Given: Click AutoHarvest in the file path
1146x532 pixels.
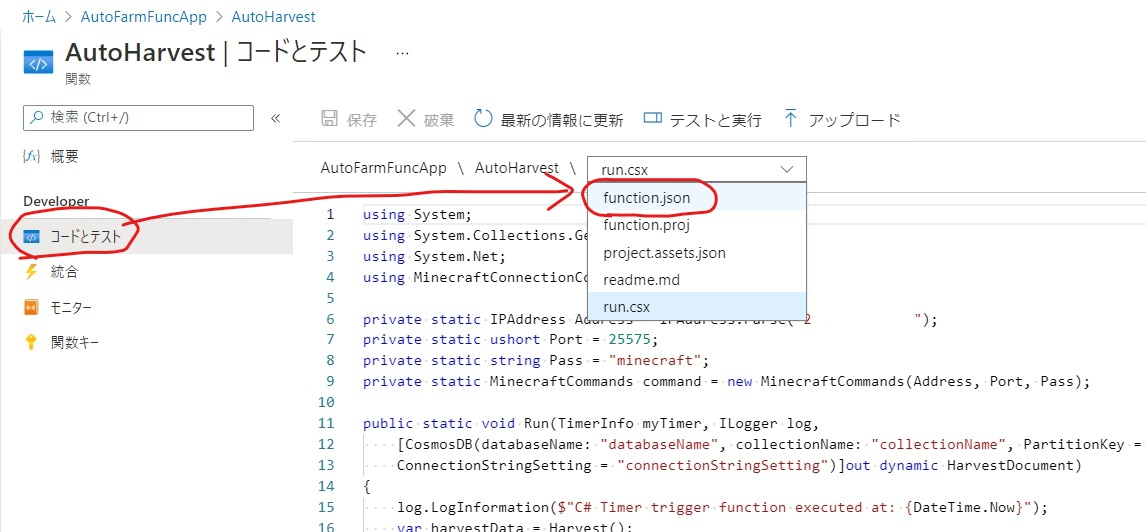Looking at the screenshot, I should click(x=517, y=168).
